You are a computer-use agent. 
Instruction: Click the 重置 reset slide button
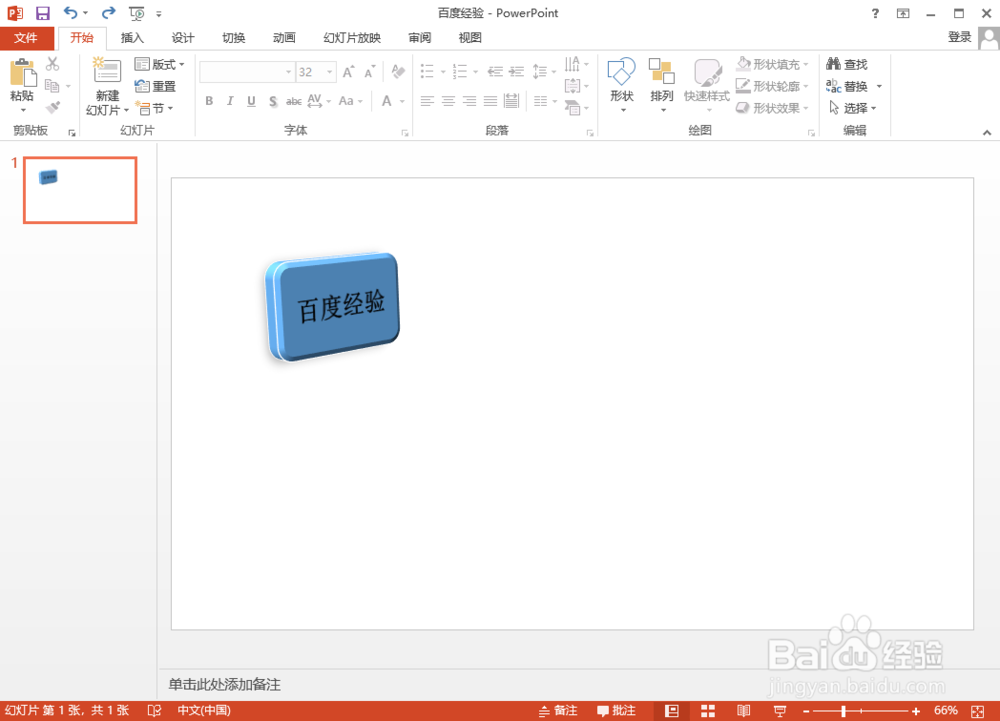point(155,86)
